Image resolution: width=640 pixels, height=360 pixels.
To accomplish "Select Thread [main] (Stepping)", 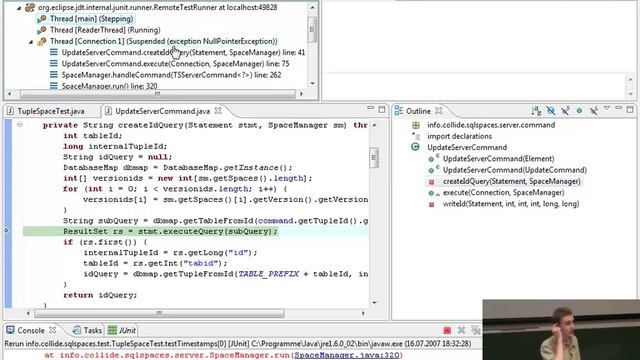I will tap(91, 19).
